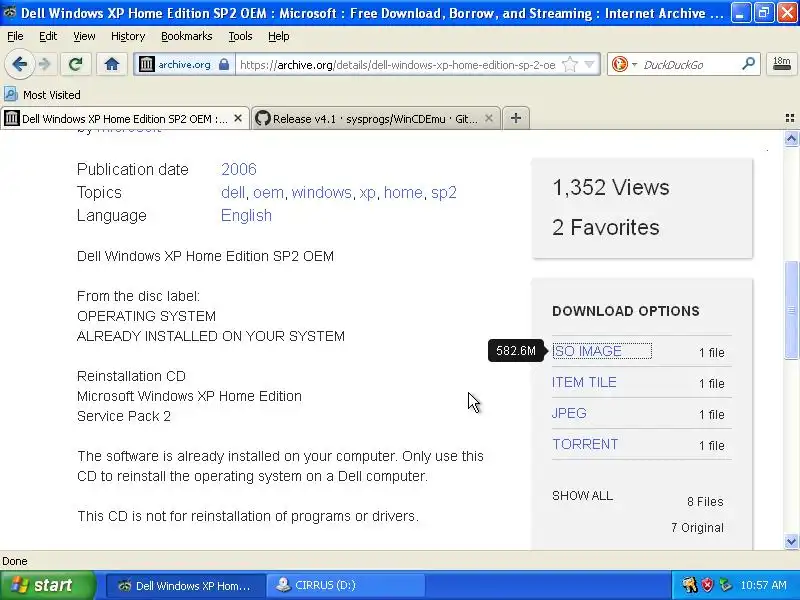Viewport: 800px width, 600px height.
Task: Click the '1,352 Views' text
Action: point(610,188)
